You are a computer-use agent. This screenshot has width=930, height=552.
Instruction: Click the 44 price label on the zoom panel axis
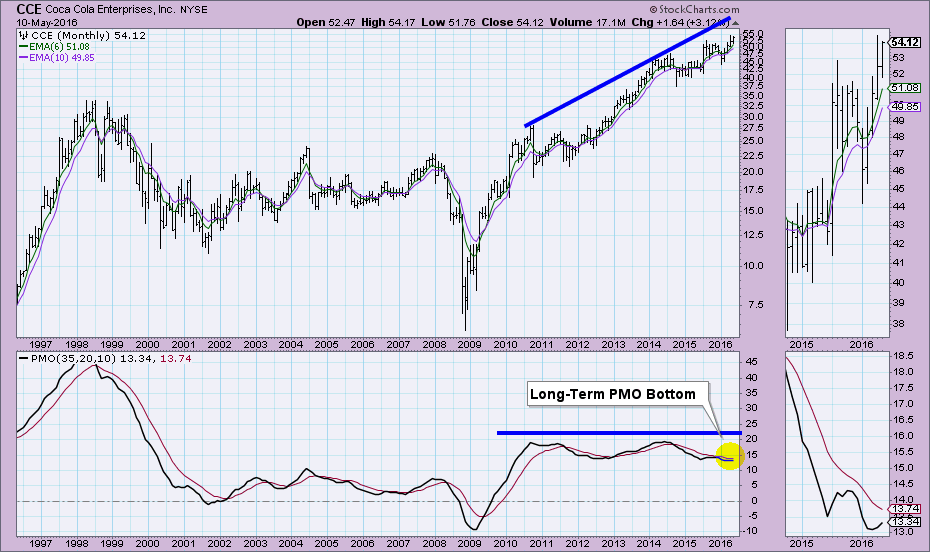tap(898, 206)
